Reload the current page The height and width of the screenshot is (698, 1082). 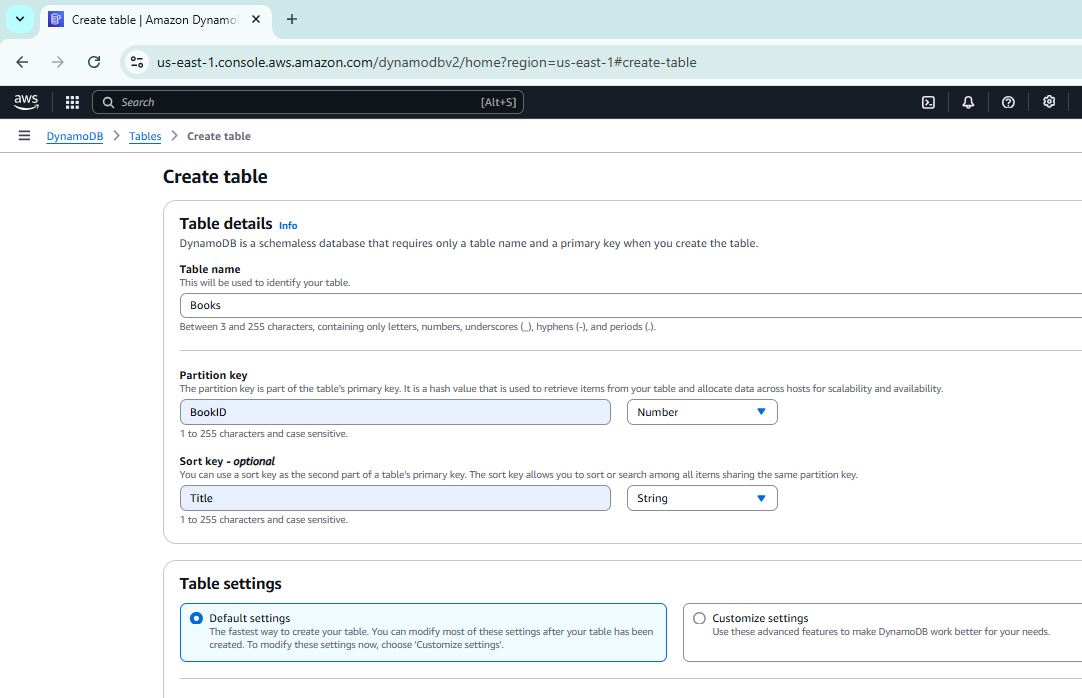click(x=94, y=62)
